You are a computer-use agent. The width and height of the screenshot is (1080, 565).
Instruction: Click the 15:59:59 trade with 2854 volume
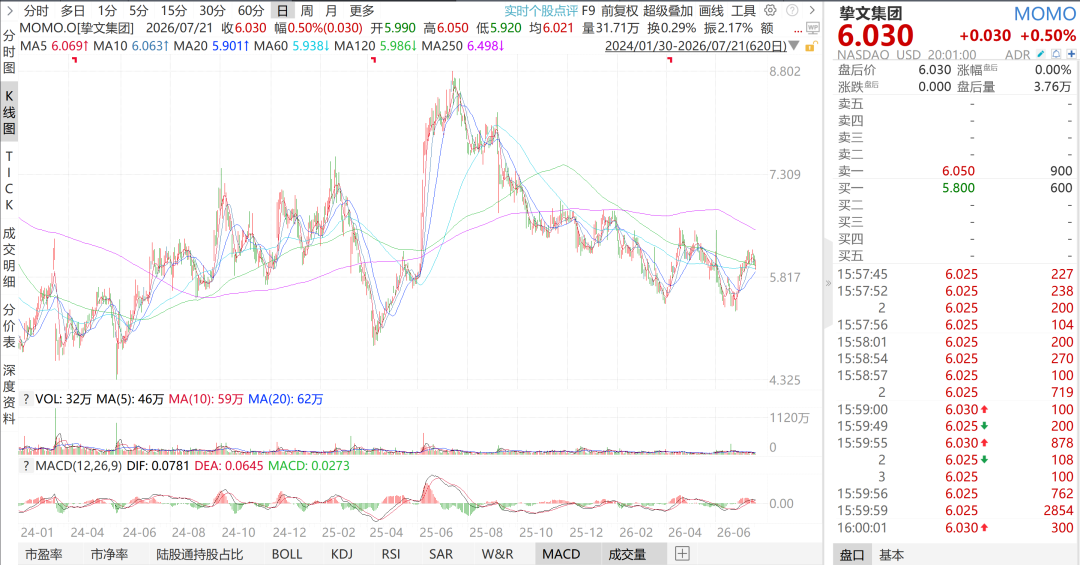click(x=955, y=511)
